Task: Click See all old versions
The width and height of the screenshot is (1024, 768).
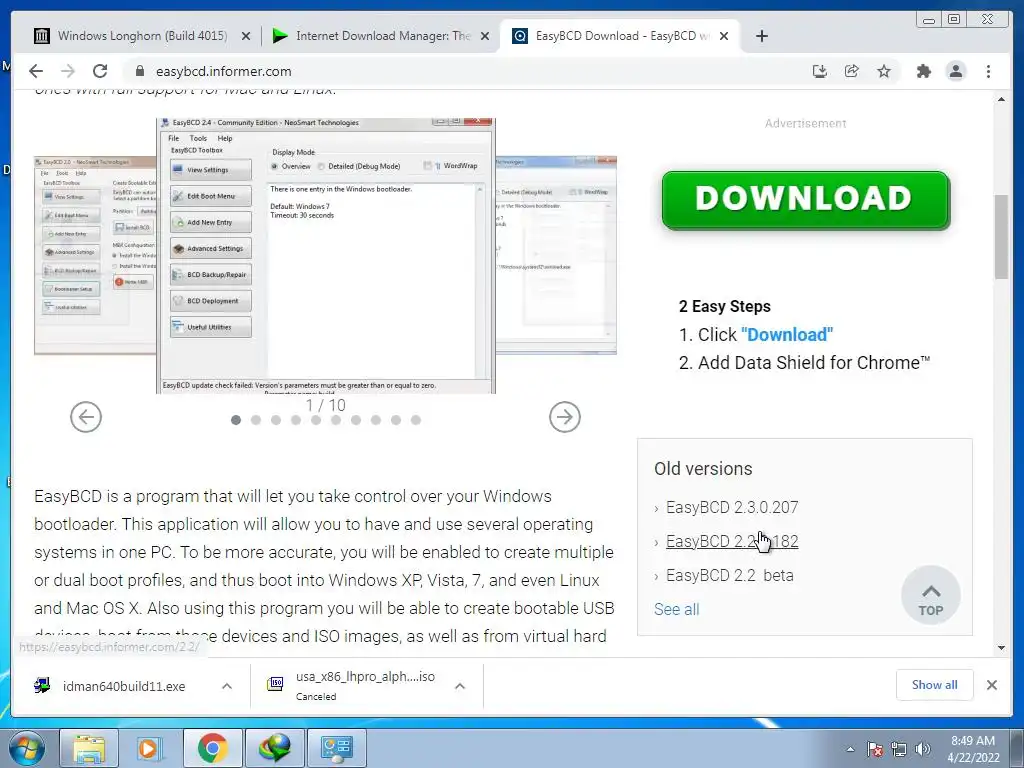Action: pos(677,609)
